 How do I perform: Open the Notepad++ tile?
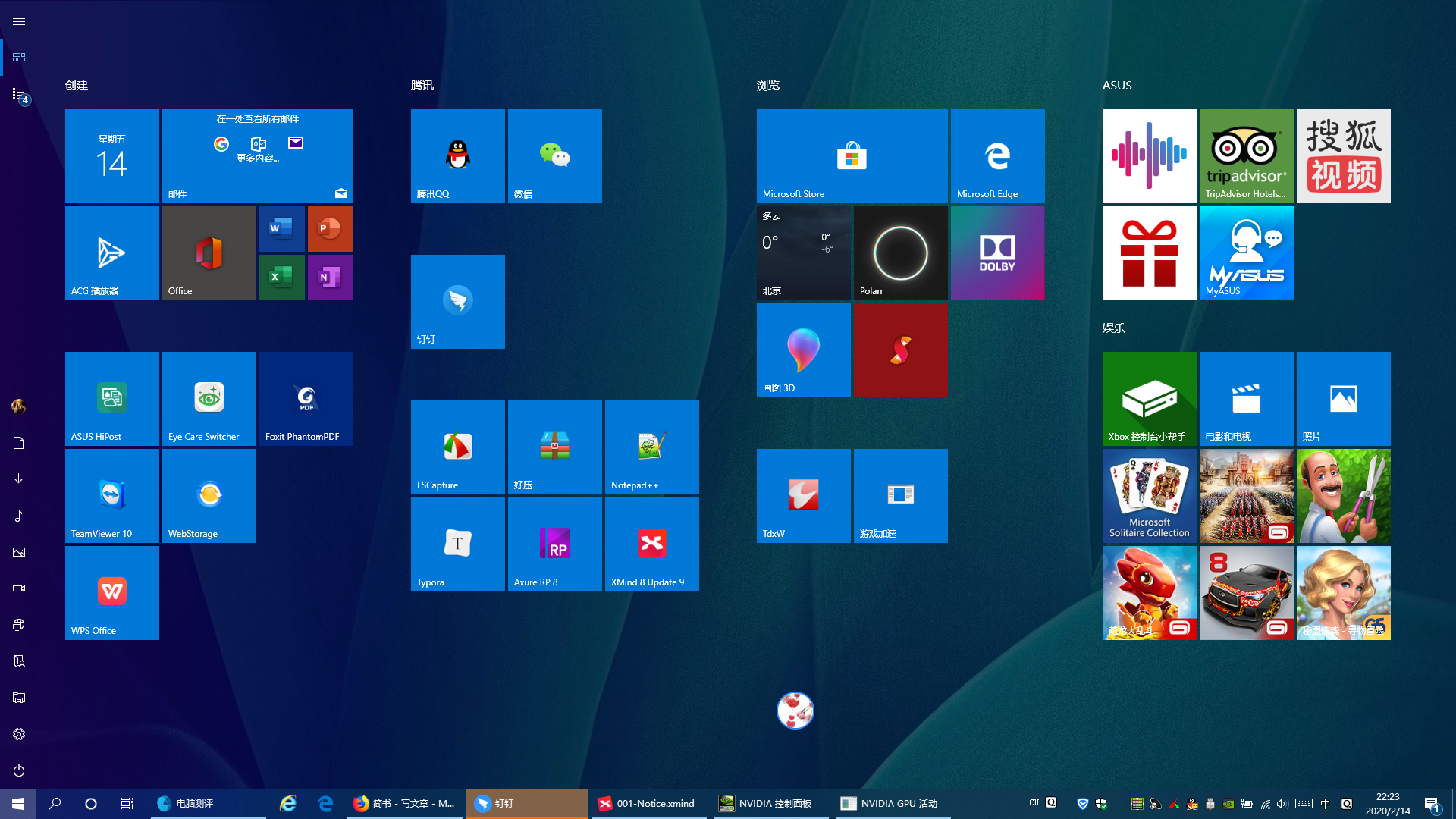(651, 447)
